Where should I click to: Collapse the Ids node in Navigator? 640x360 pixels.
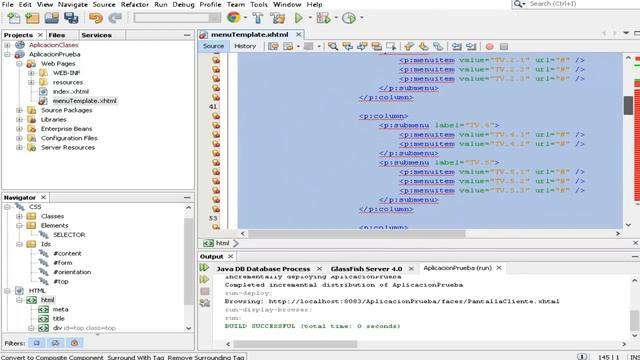tap(19, 244)
